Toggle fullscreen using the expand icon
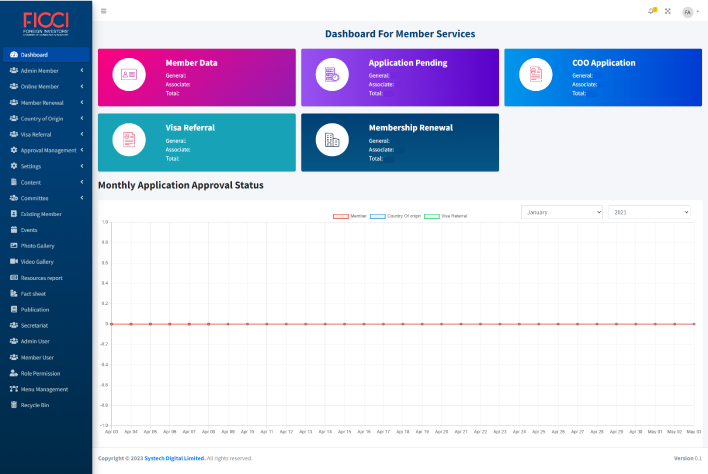Viewport: 708px width, 474px height. pos(667,11)
